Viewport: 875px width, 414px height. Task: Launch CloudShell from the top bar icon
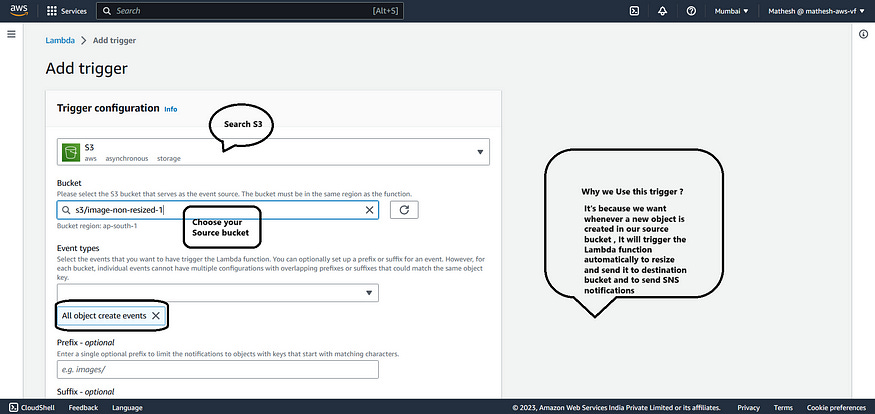[x=634, y=11]
